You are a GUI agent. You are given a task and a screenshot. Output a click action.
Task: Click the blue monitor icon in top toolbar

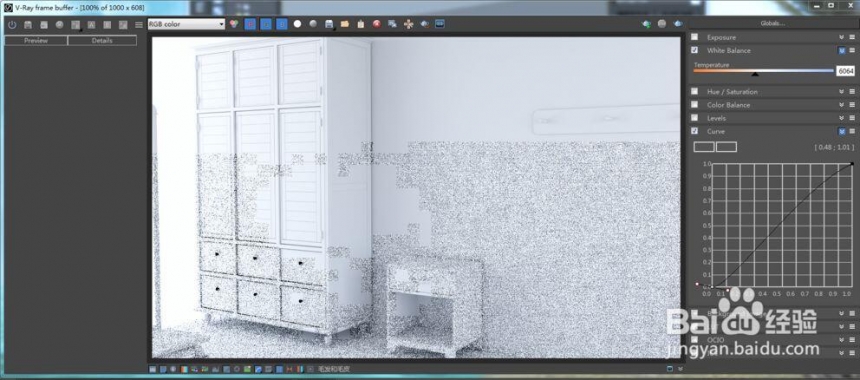(440, 24)
